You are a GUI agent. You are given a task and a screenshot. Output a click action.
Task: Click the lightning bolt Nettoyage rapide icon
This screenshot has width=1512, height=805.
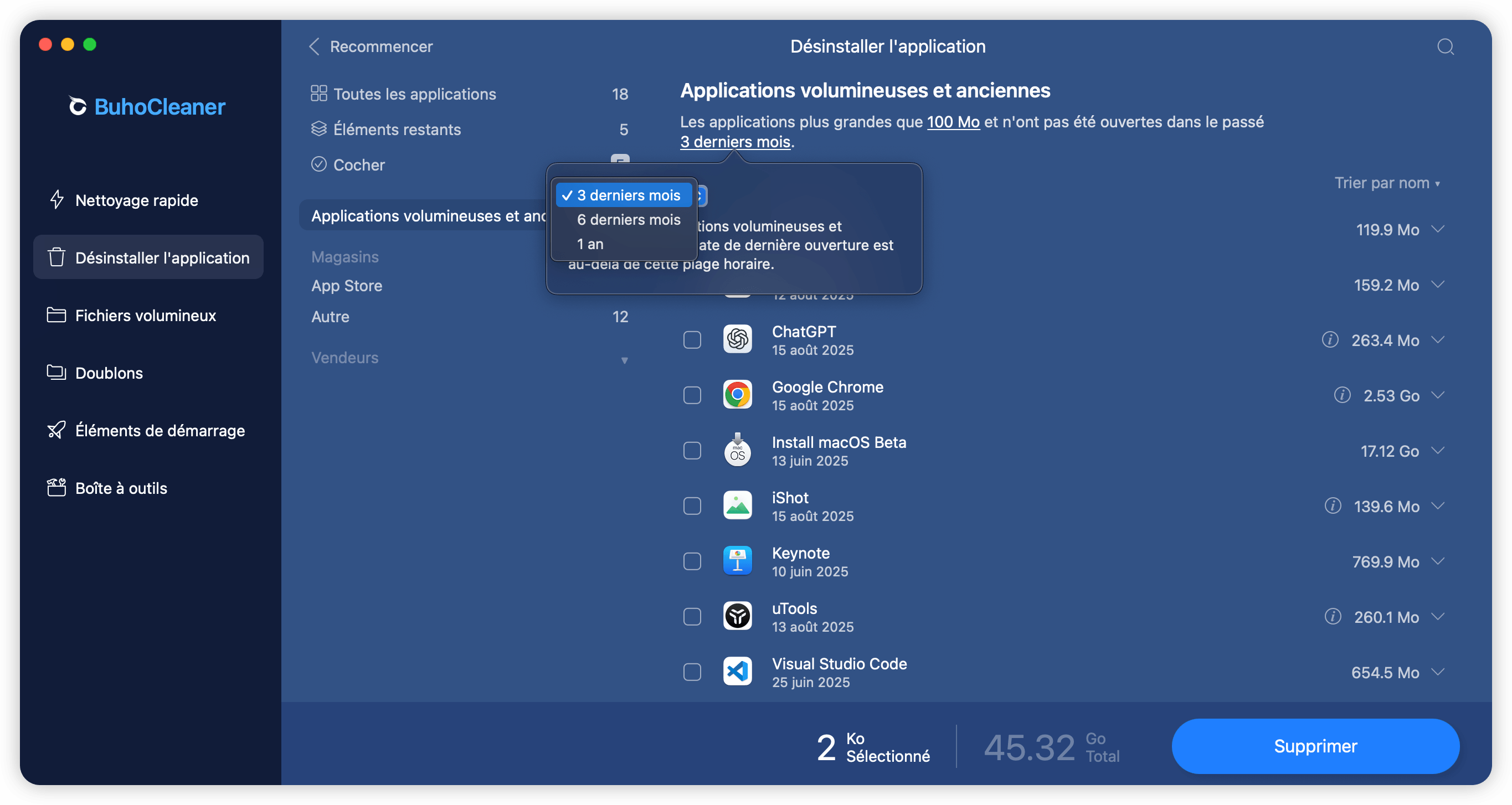pos(56,199)
